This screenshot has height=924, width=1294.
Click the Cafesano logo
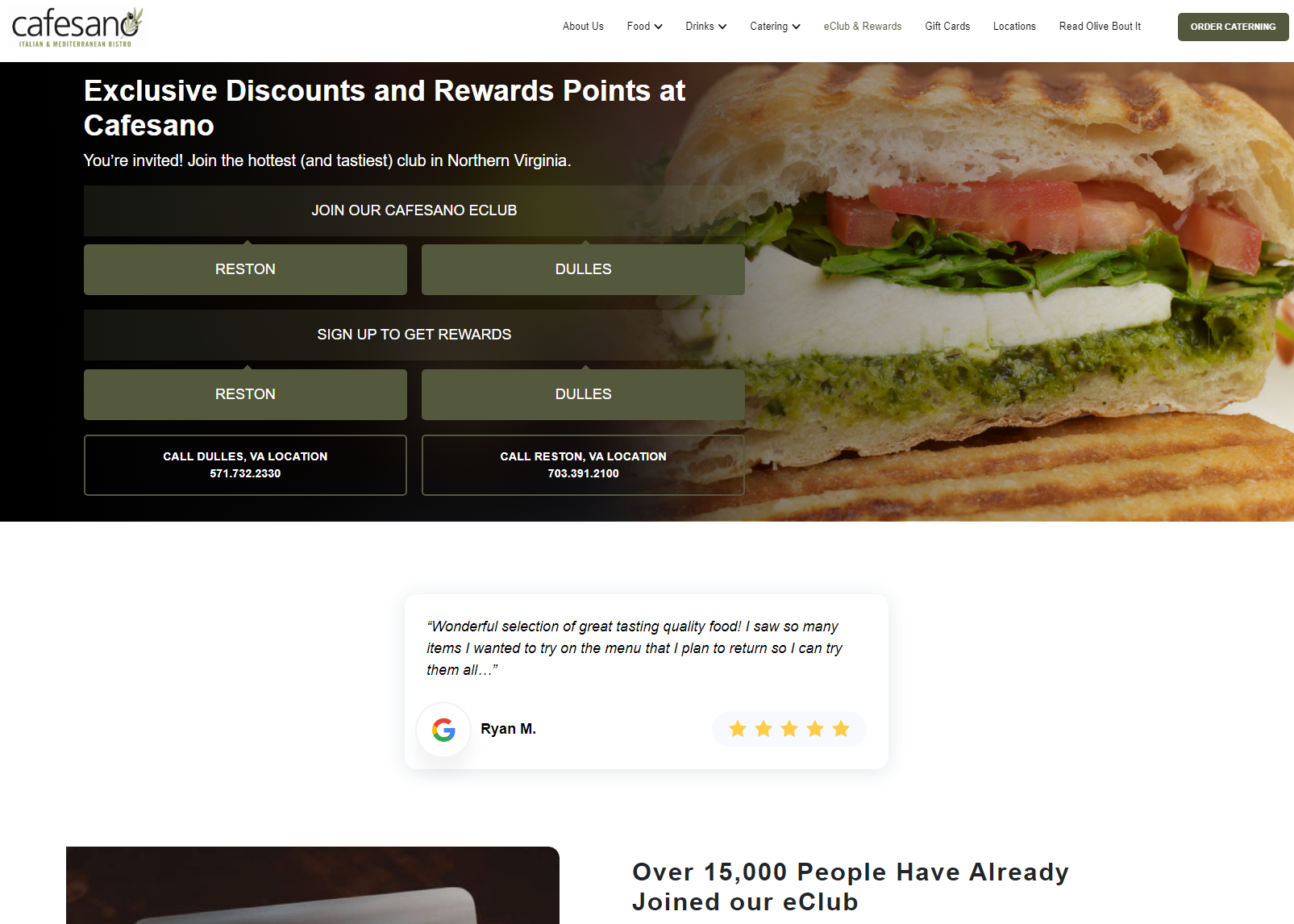pyautogui.click(x=77, y=27)
